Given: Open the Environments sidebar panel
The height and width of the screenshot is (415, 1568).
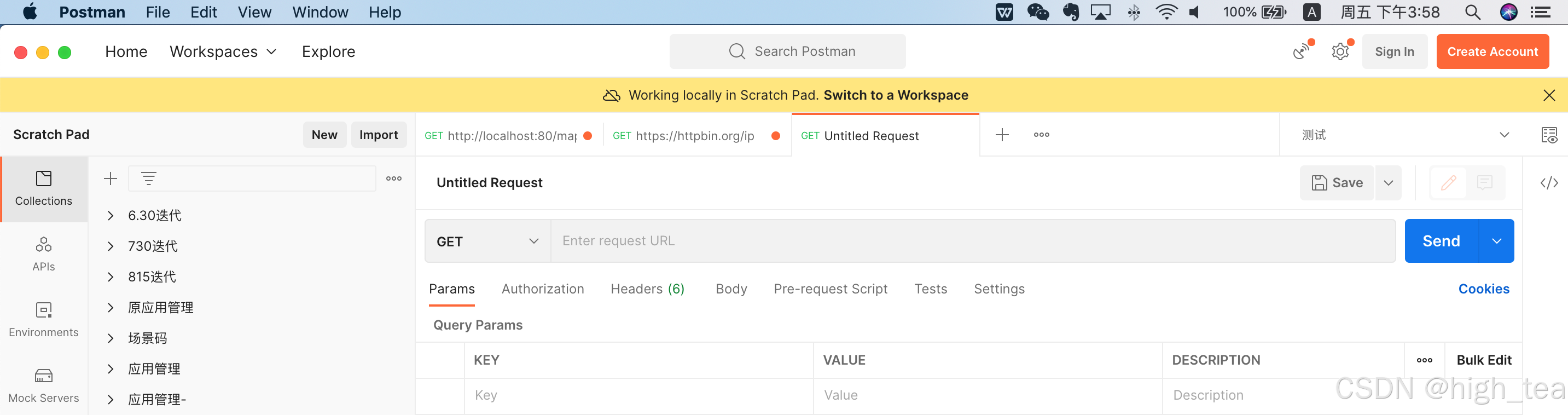Looking at the screenshot, I should (44, 320).
